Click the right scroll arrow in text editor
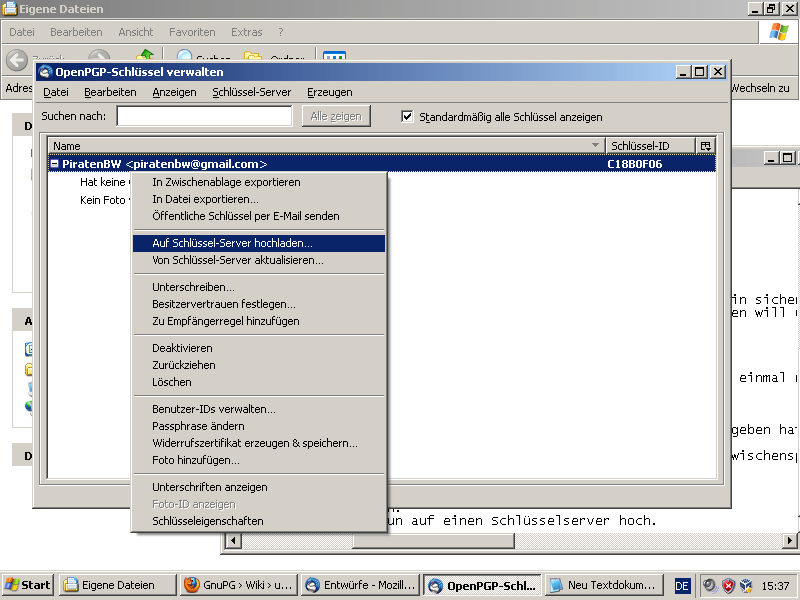The image size is (800, 600). coord(789,540)
